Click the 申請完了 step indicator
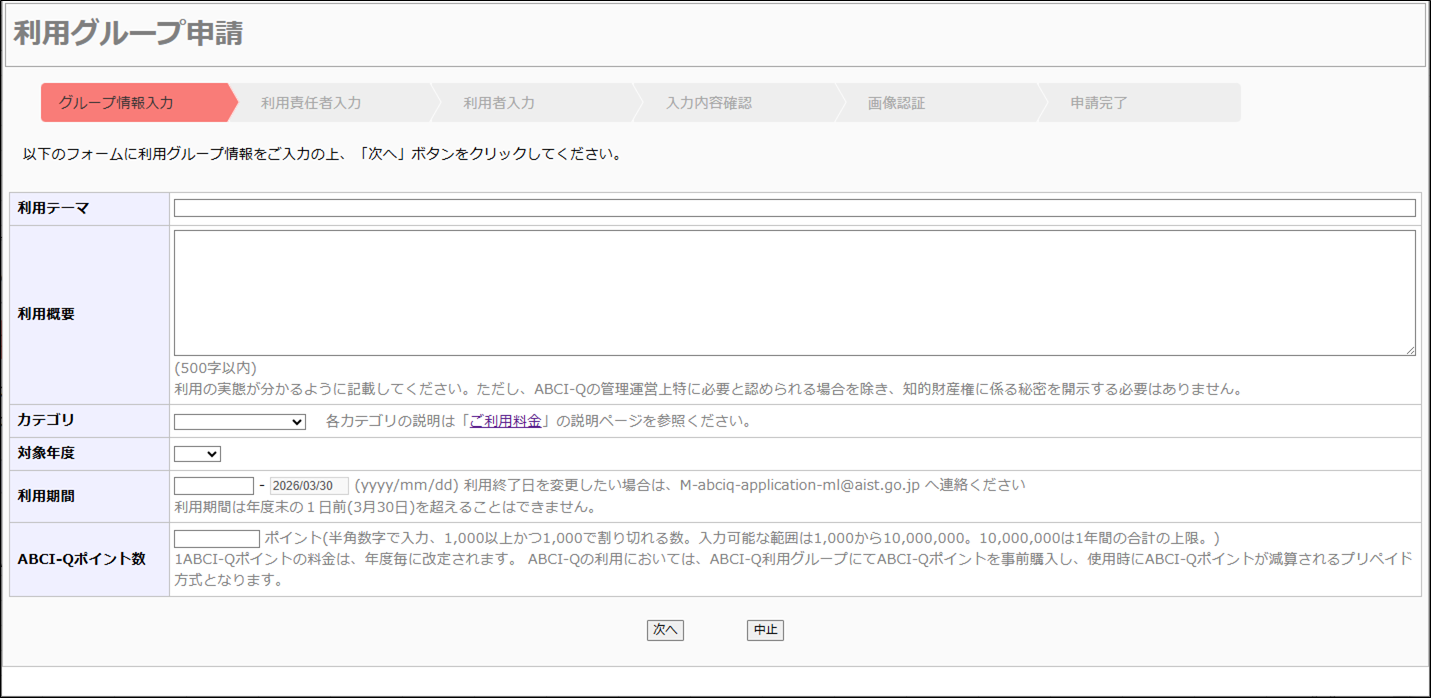The height and width of the screenshot is (698, 1431). point(1099,103)
